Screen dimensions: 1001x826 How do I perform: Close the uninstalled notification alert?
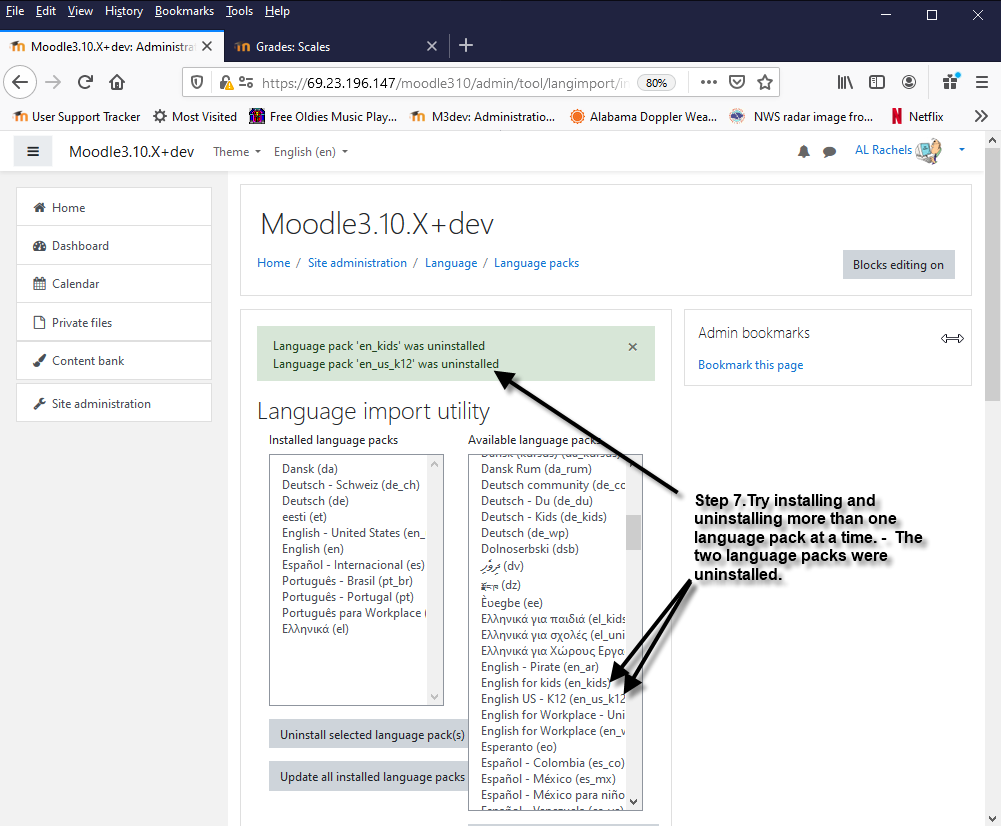pos(633,347)
